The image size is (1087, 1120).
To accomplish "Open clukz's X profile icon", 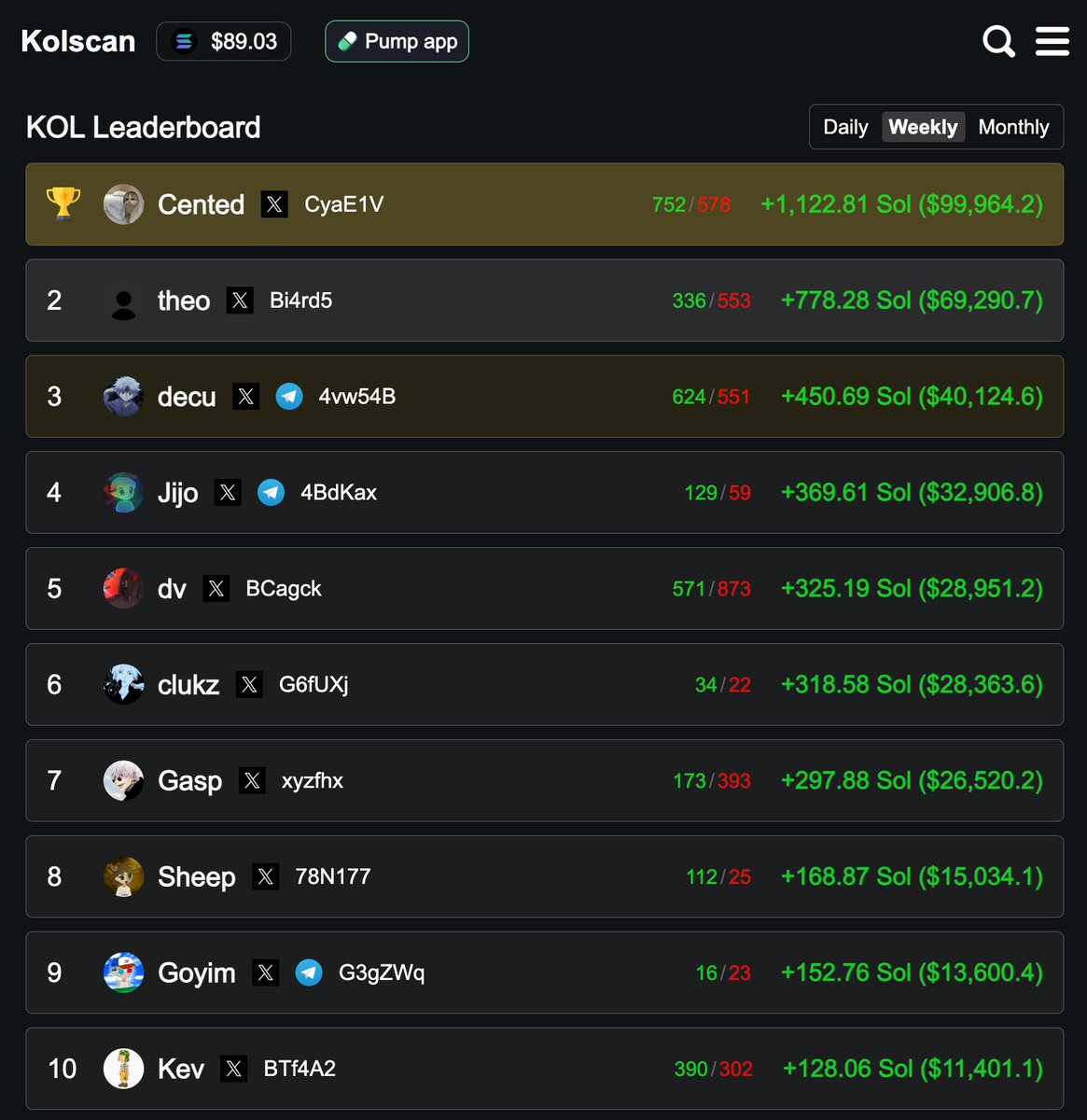I will coord(249,685).
